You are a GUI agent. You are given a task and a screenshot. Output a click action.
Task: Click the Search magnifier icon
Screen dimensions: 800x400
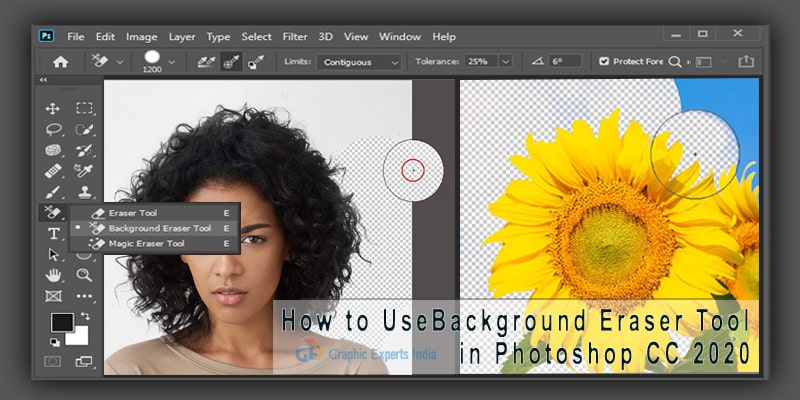click(675, 62)
